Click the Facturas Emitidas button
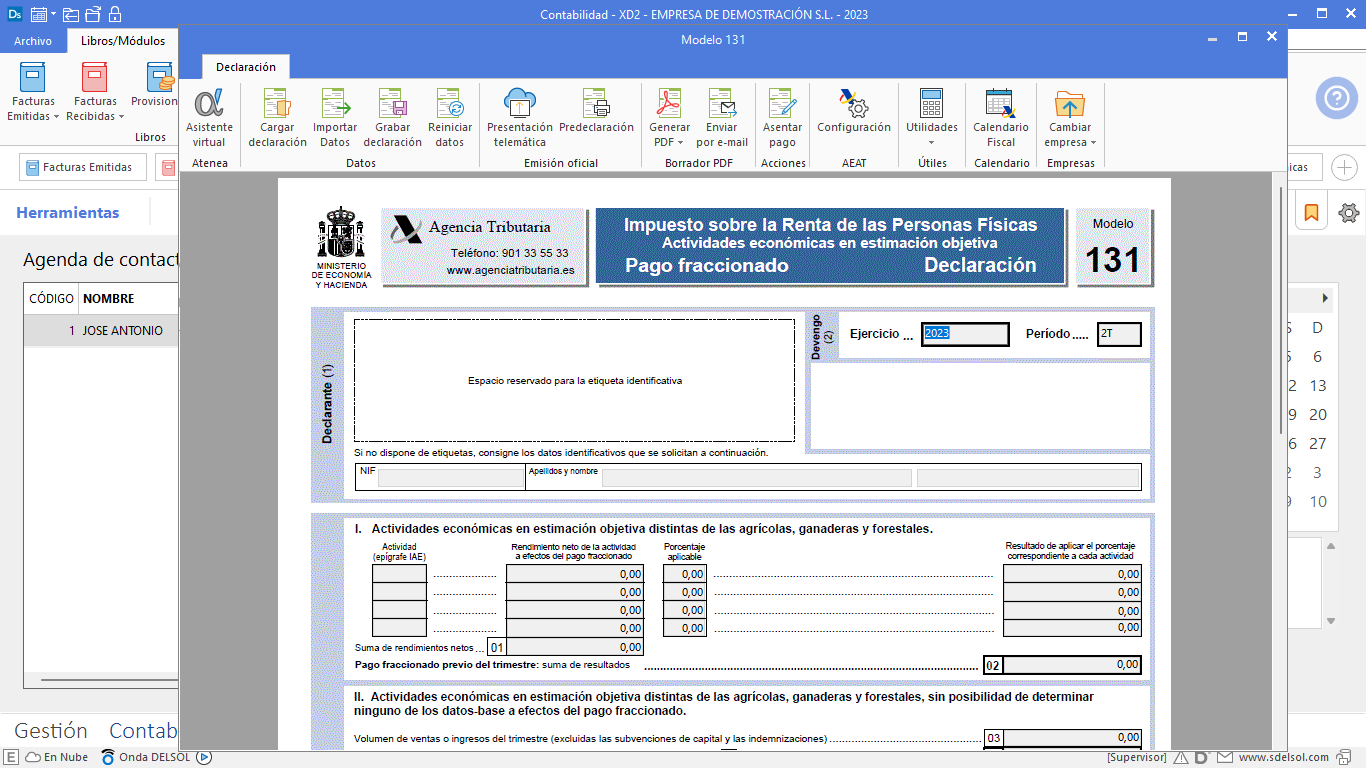1366x768 pixels. [82, 167]
